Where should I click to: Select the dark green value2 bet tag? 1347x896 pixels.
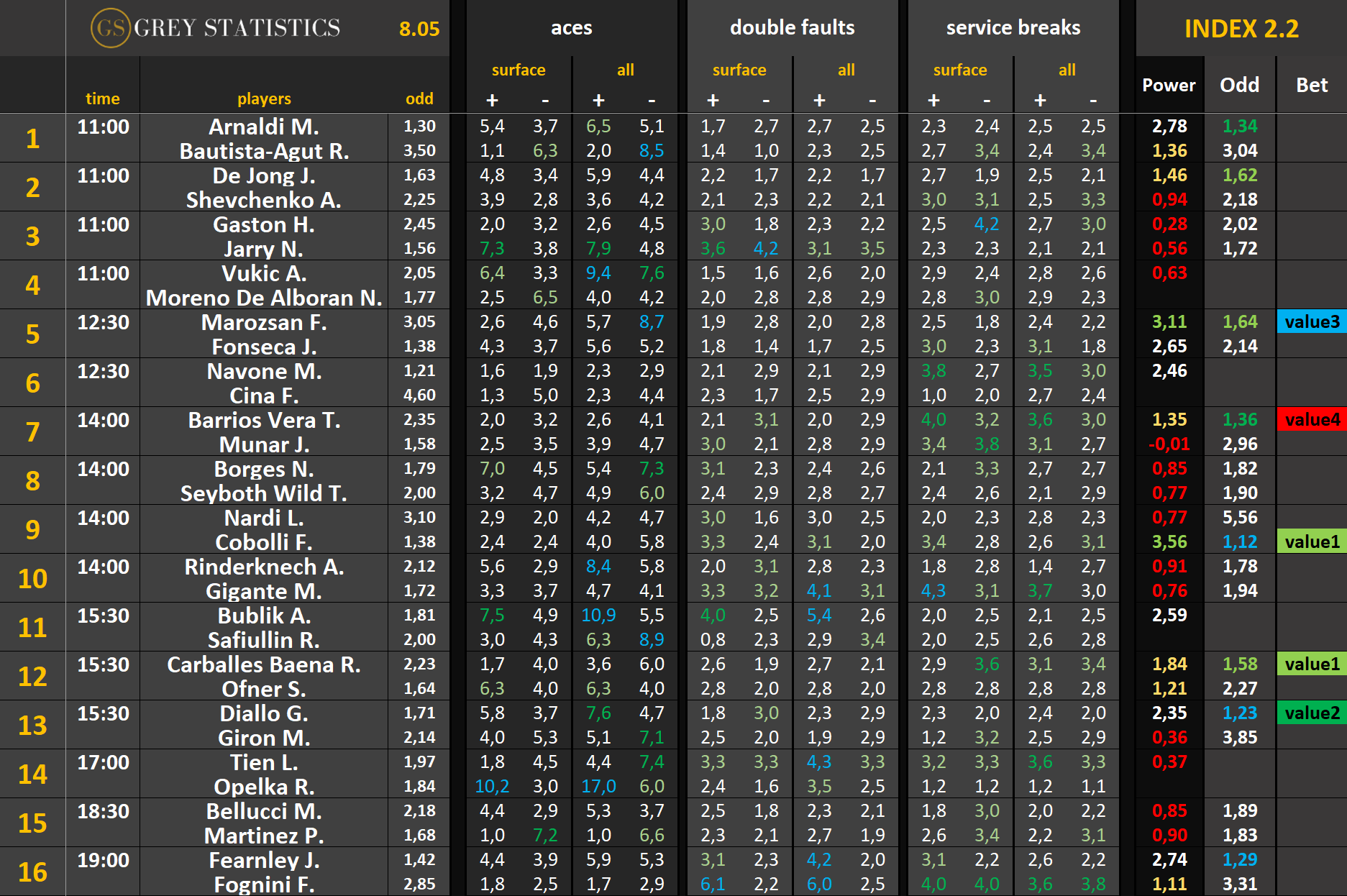click(1312, 713)
